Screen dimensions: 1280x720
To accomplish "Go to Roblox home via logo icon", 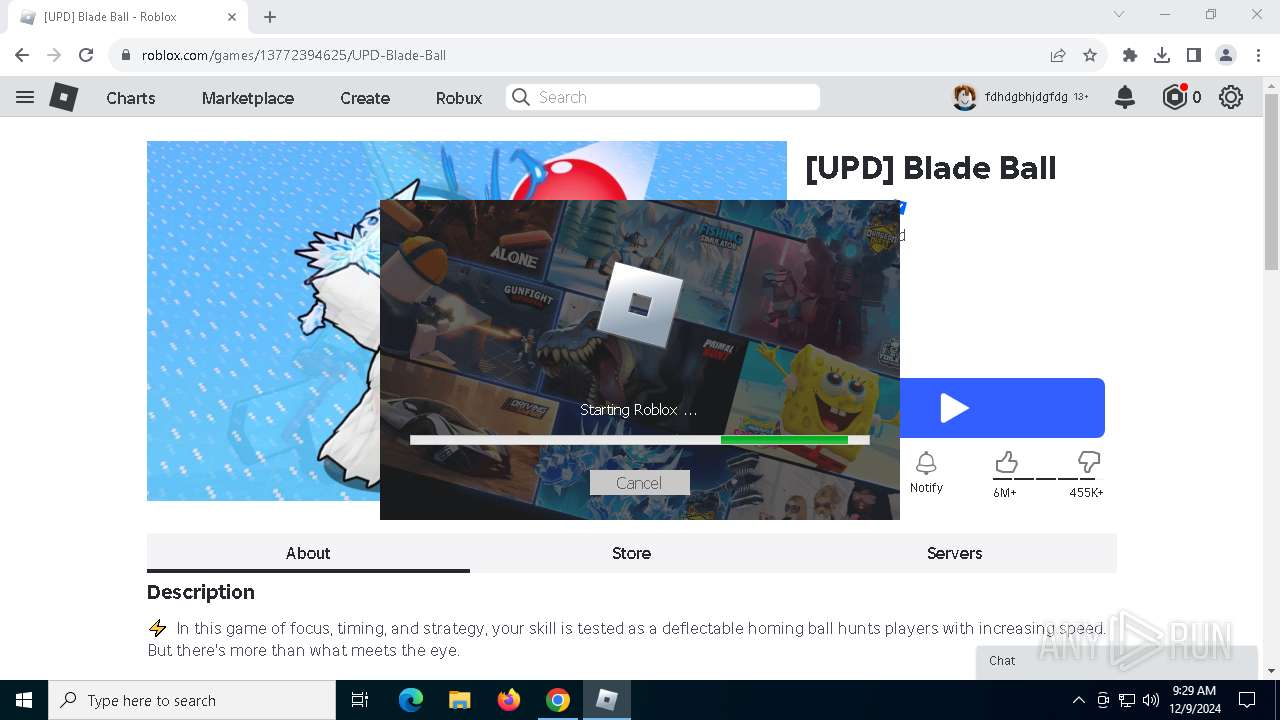I will click(x=64, y=97).
